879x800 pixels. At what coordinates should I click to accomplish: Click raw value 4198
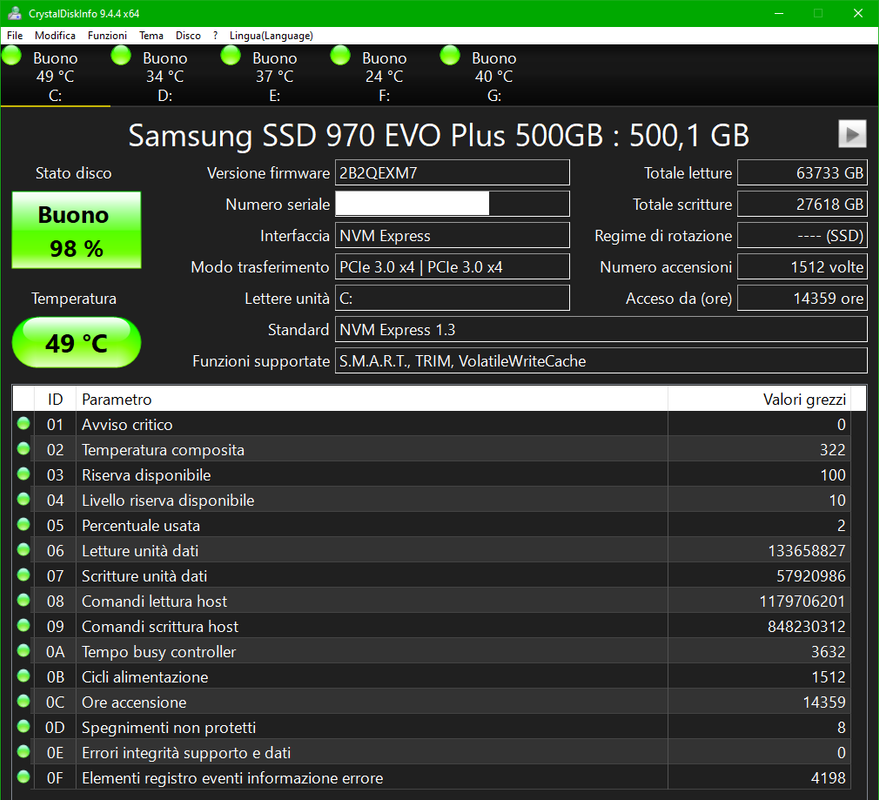(828, 778)
